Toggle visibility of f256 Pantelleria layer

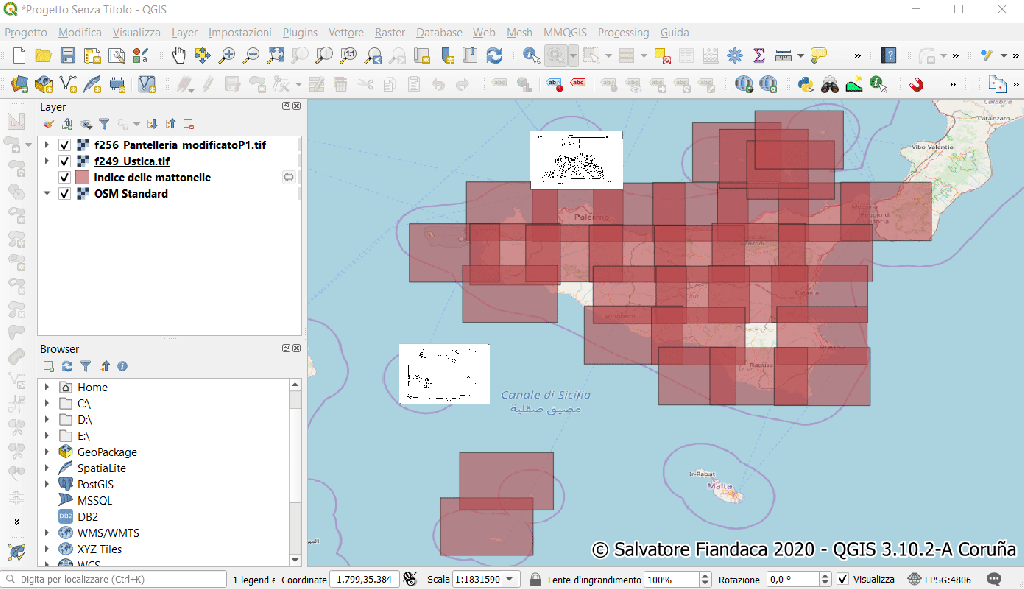[x=65, y=146]
